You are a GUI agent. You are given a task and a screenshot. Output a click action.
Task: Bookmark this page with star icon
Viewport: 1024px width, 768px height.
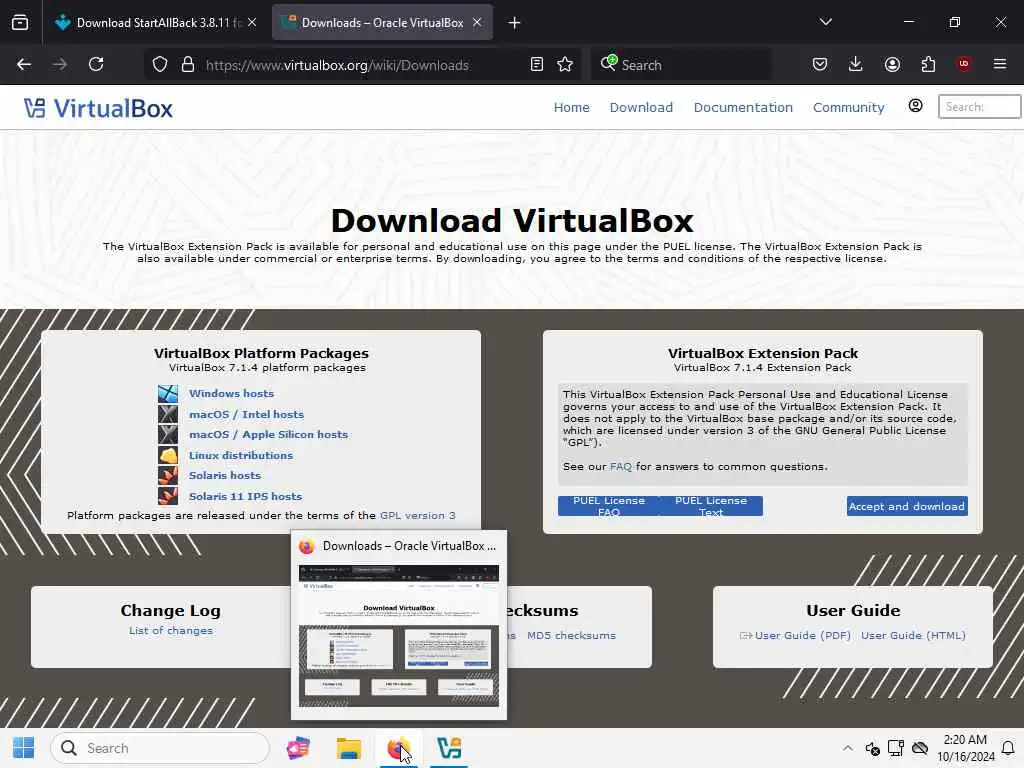565,65
